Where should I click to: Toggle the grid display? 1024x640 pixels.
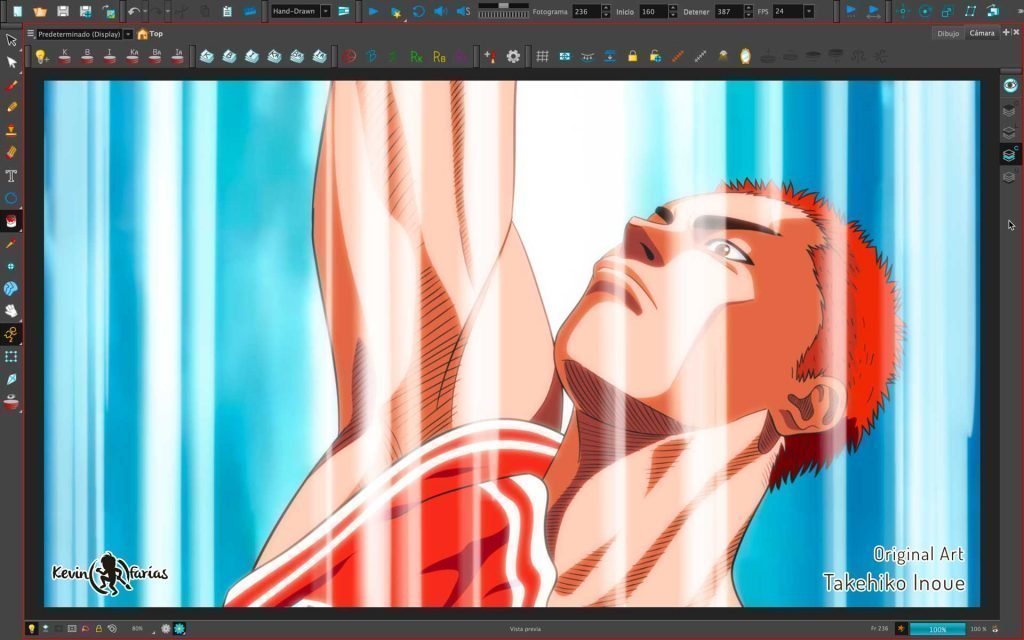point(542,57)
